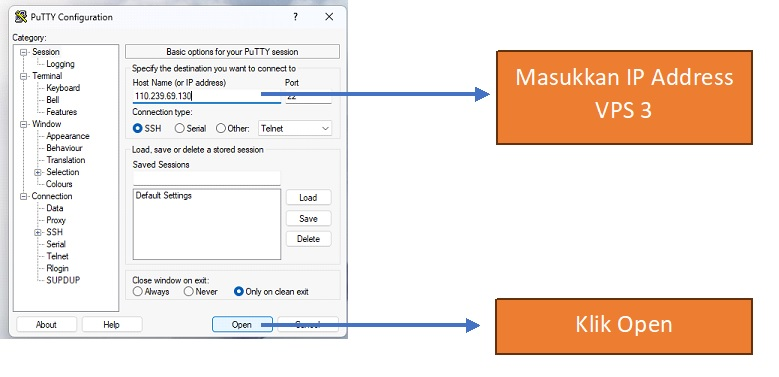The image size is (779, 377).
Task: Close the PuTTY Configuration window
Action: coord(329,17)
